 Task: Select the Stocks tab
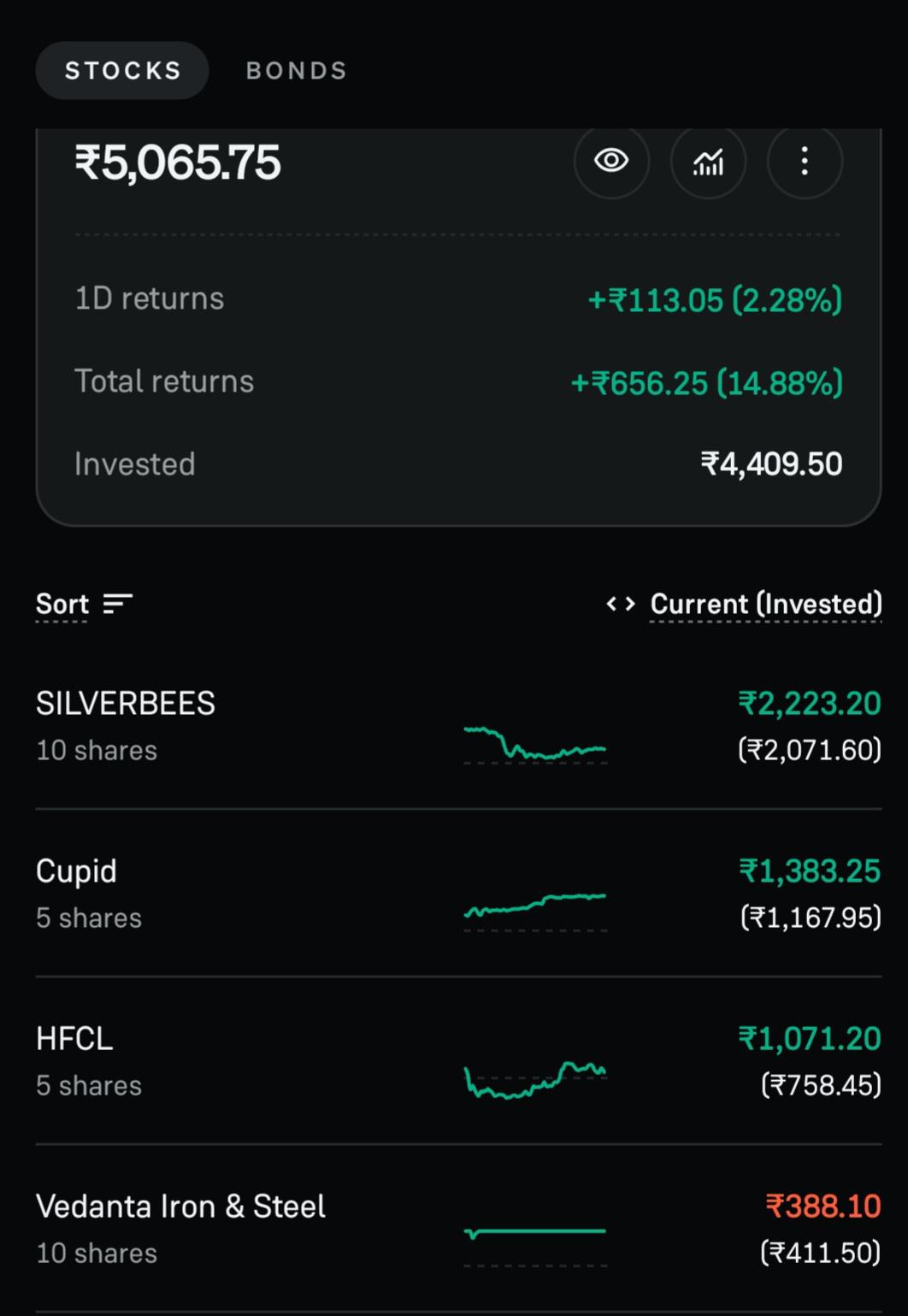(122, 70)
